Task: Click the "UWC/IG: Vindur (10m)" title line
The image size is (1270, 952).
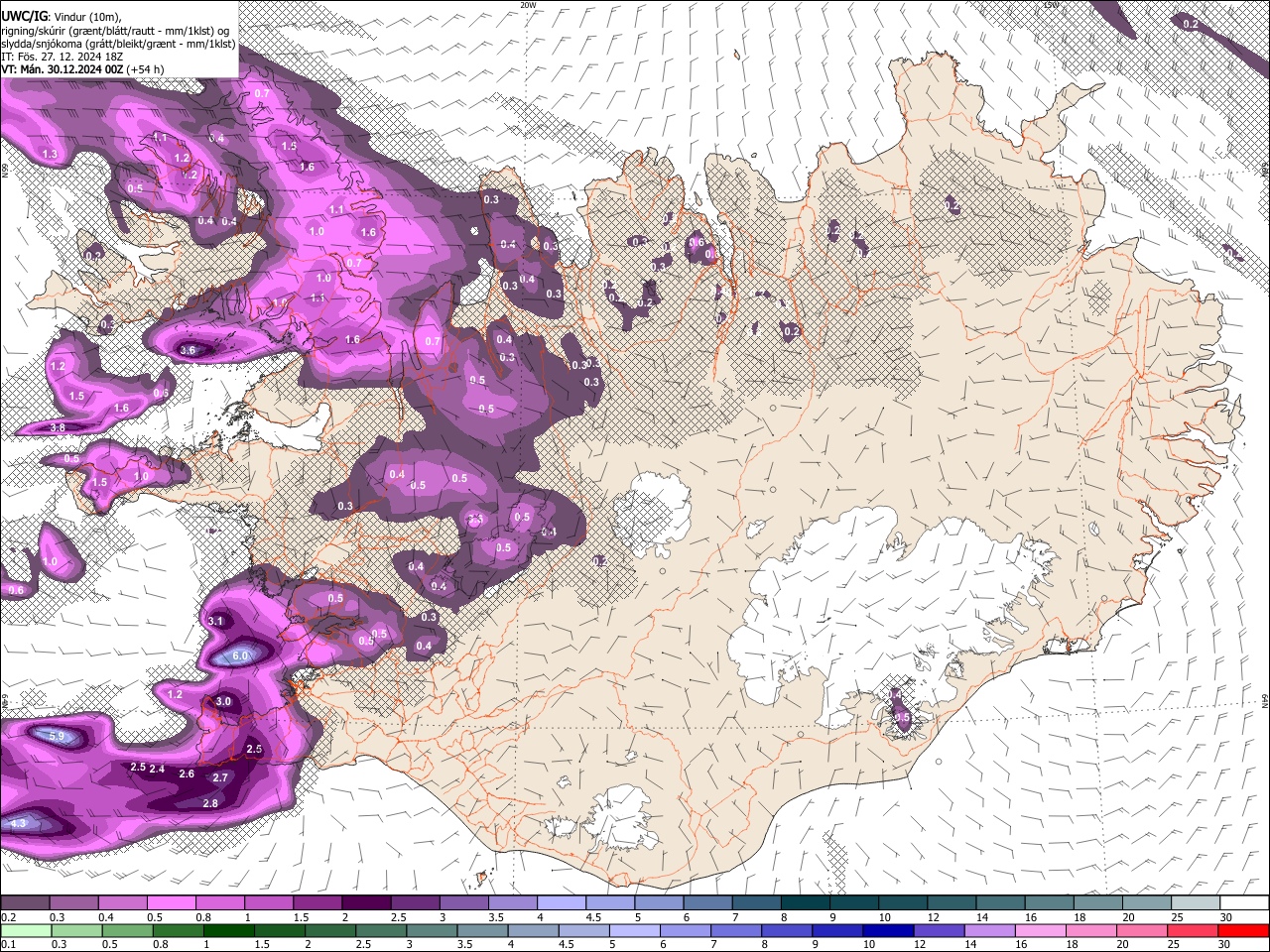Action: (63, 17)
